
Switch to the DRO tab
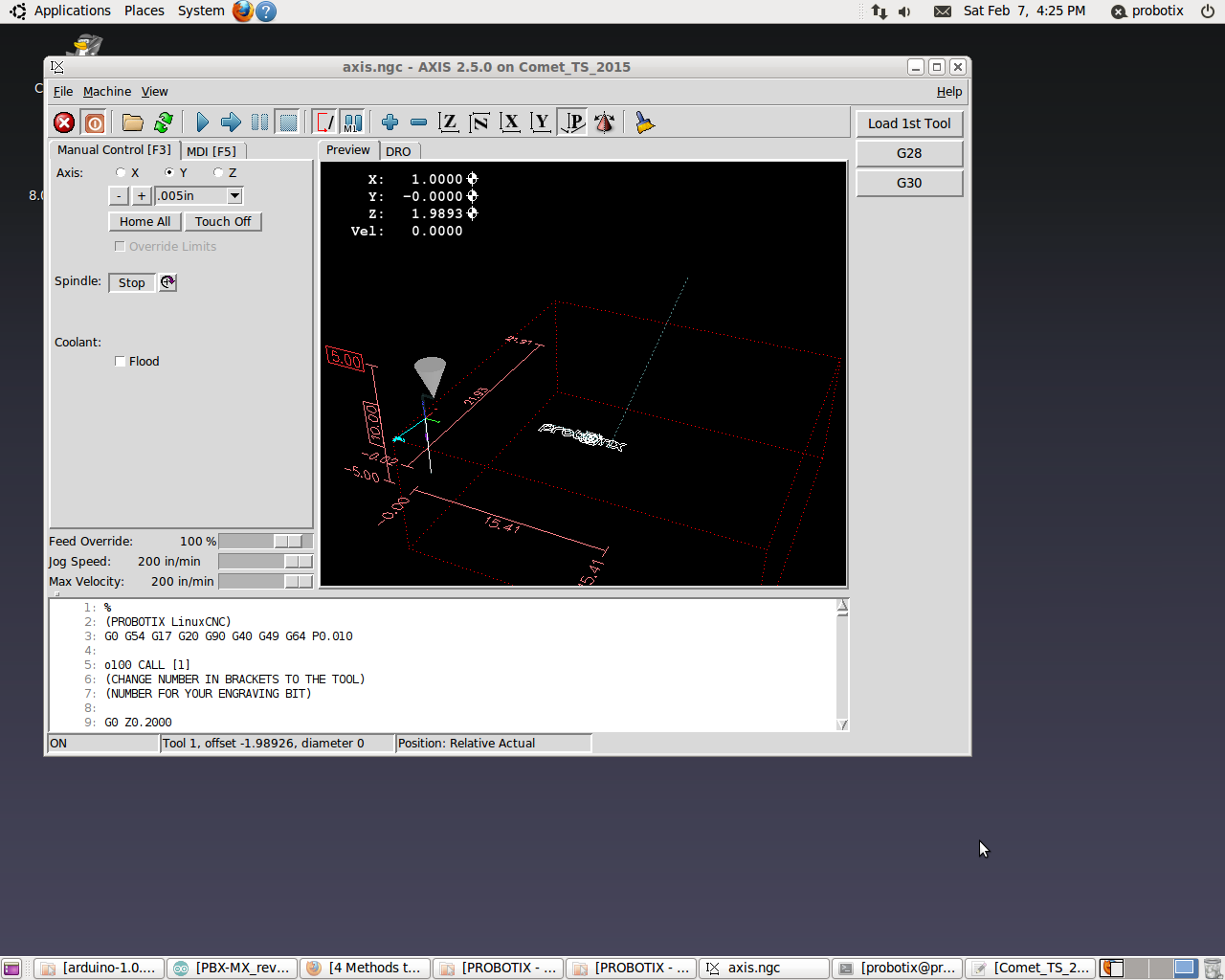pyautogui.click(x=398, y=151)
